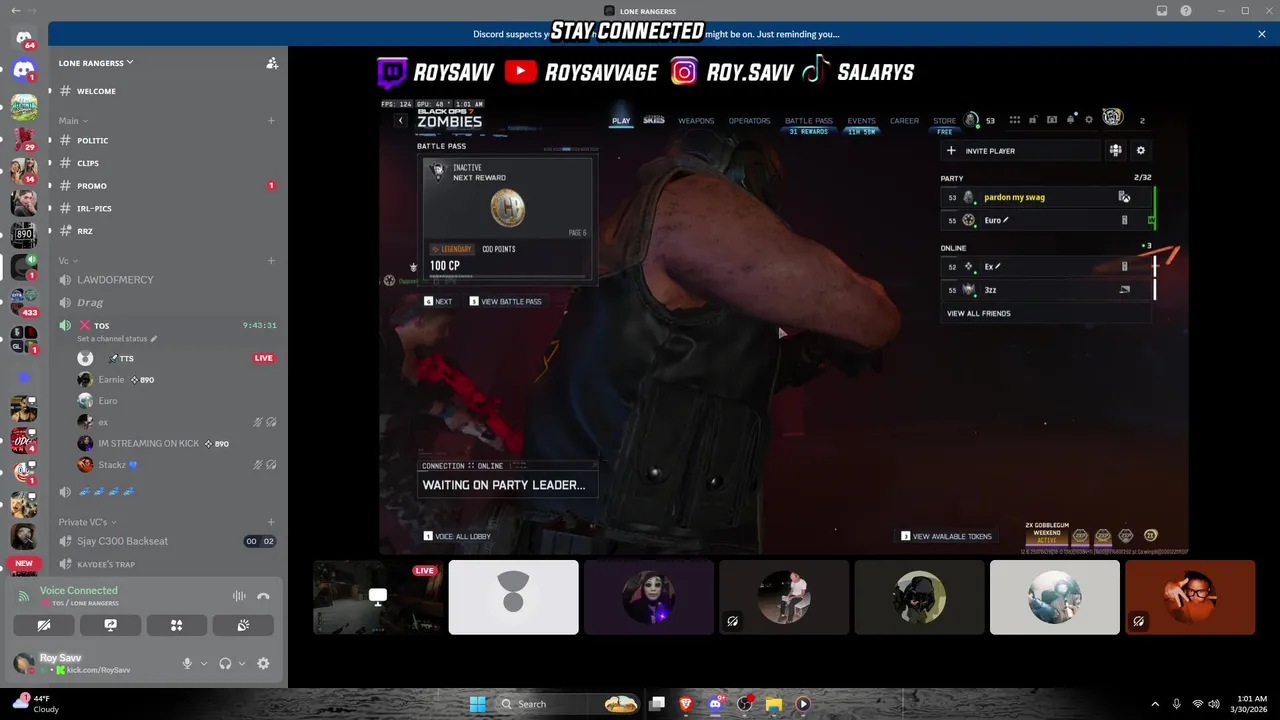This screenshot has width=1280, height=720.
Task: Click the Share Your Screen button
Action: (110, 625)
